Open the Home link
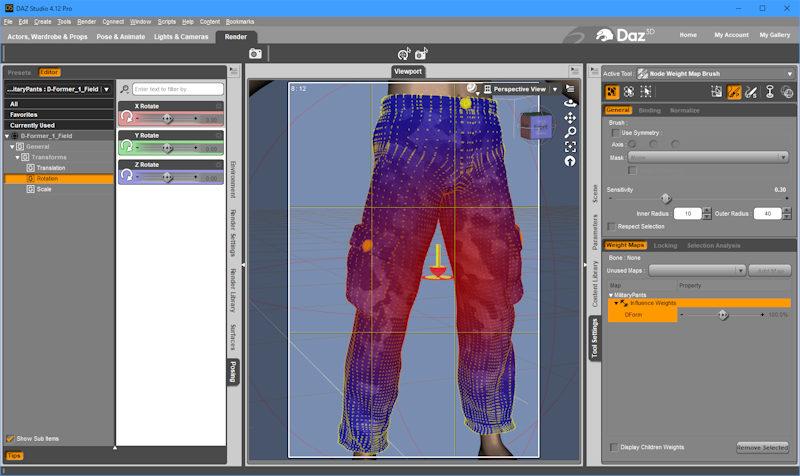 688,35
